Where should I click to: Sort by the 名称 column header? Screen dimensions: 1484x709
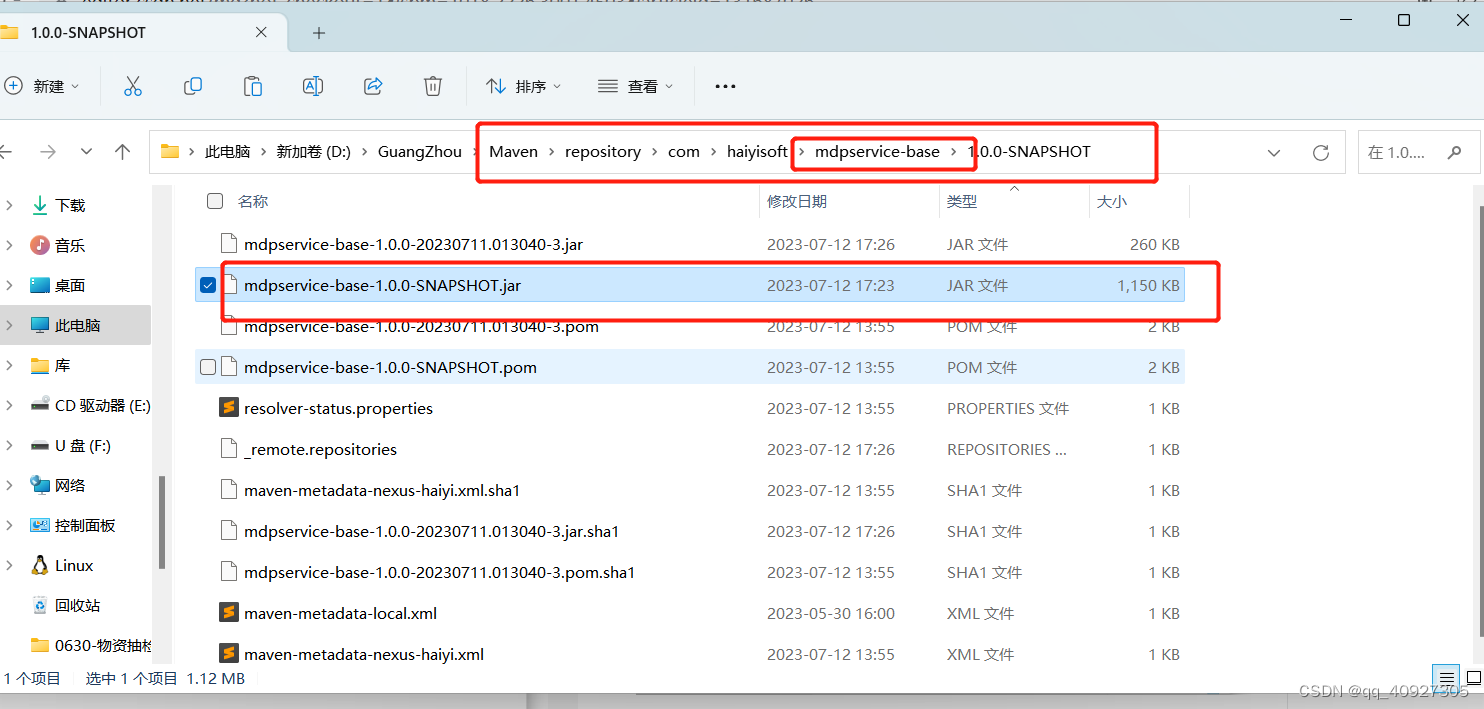tap(253, 201)
